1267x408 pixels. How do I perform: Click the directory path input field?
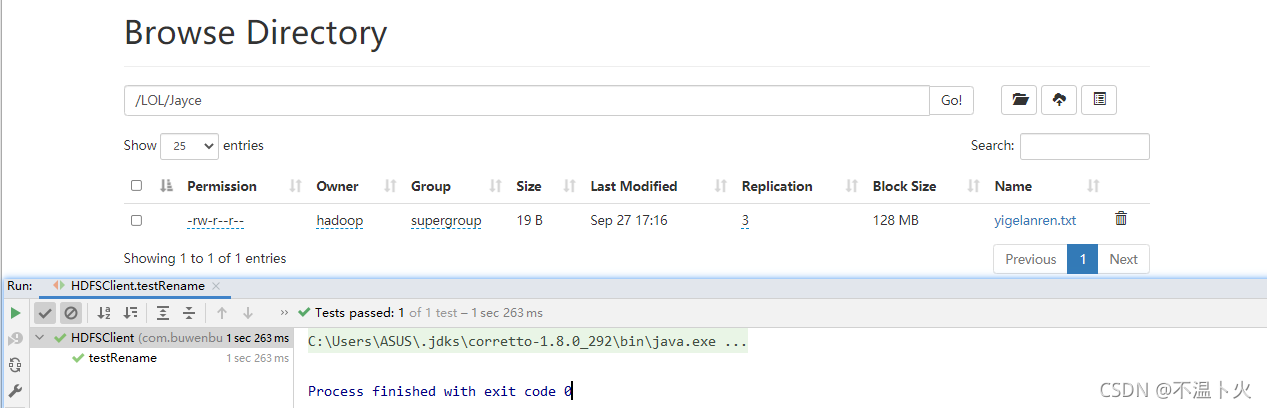coord(526,100)
